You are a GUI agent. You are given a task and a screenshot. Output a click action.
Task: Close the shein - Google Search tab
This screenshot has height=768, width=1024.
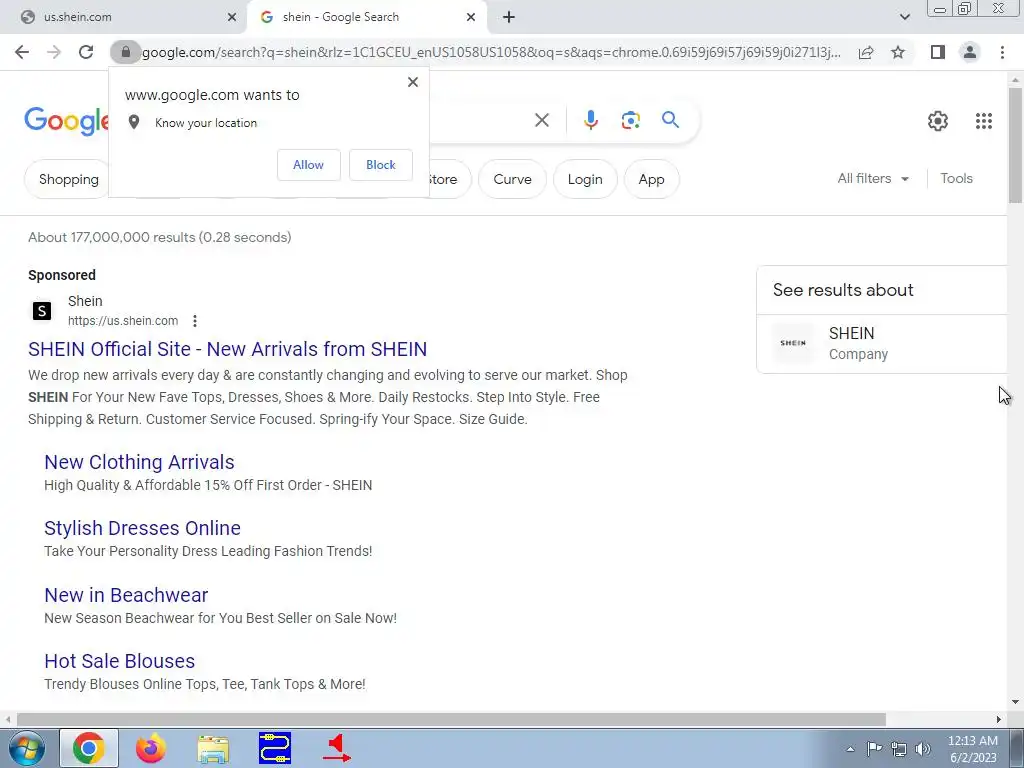click(x=471, y=17)
